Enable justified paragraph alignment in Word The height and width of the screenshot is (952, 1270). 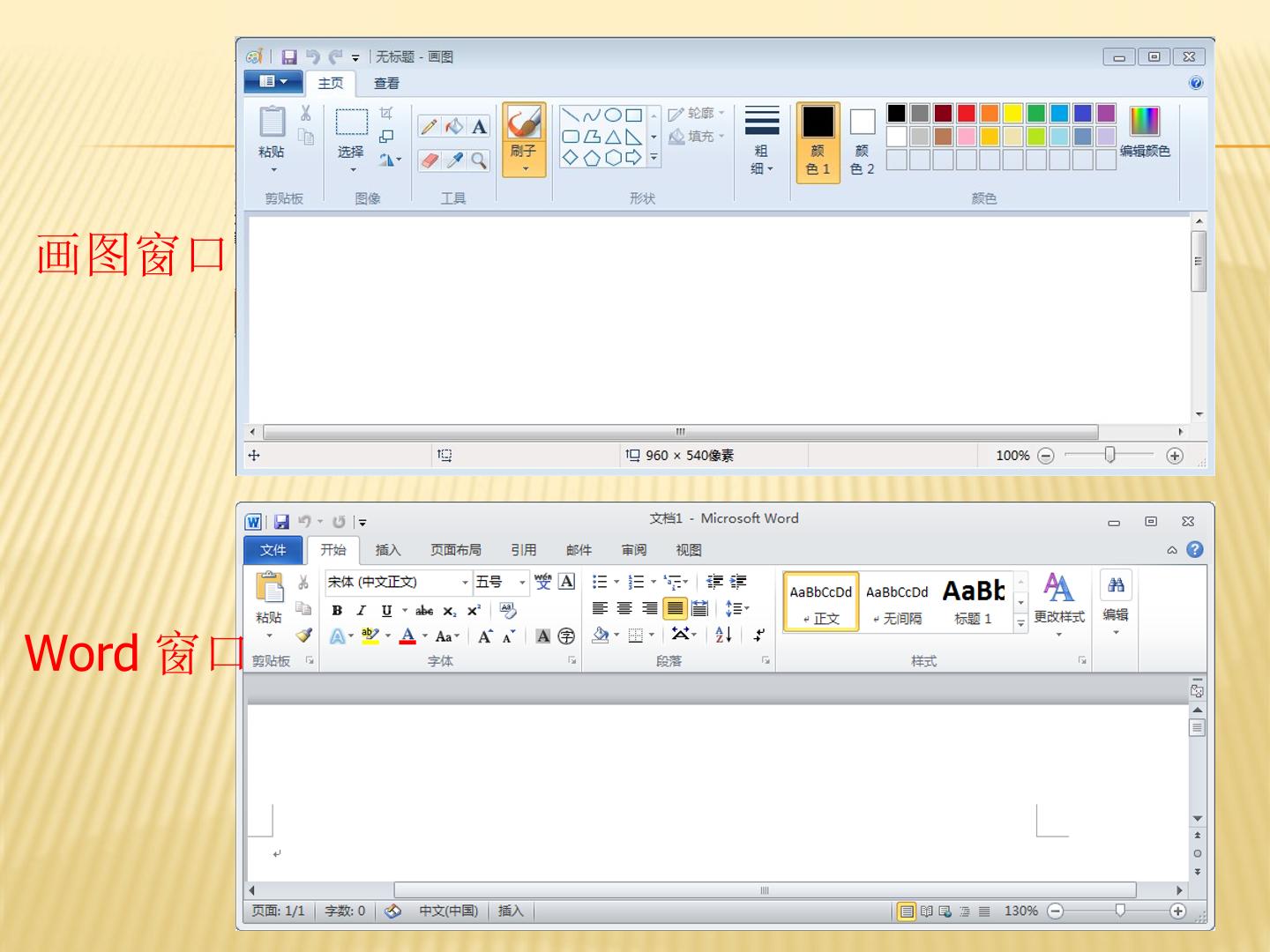click(675, 608)
